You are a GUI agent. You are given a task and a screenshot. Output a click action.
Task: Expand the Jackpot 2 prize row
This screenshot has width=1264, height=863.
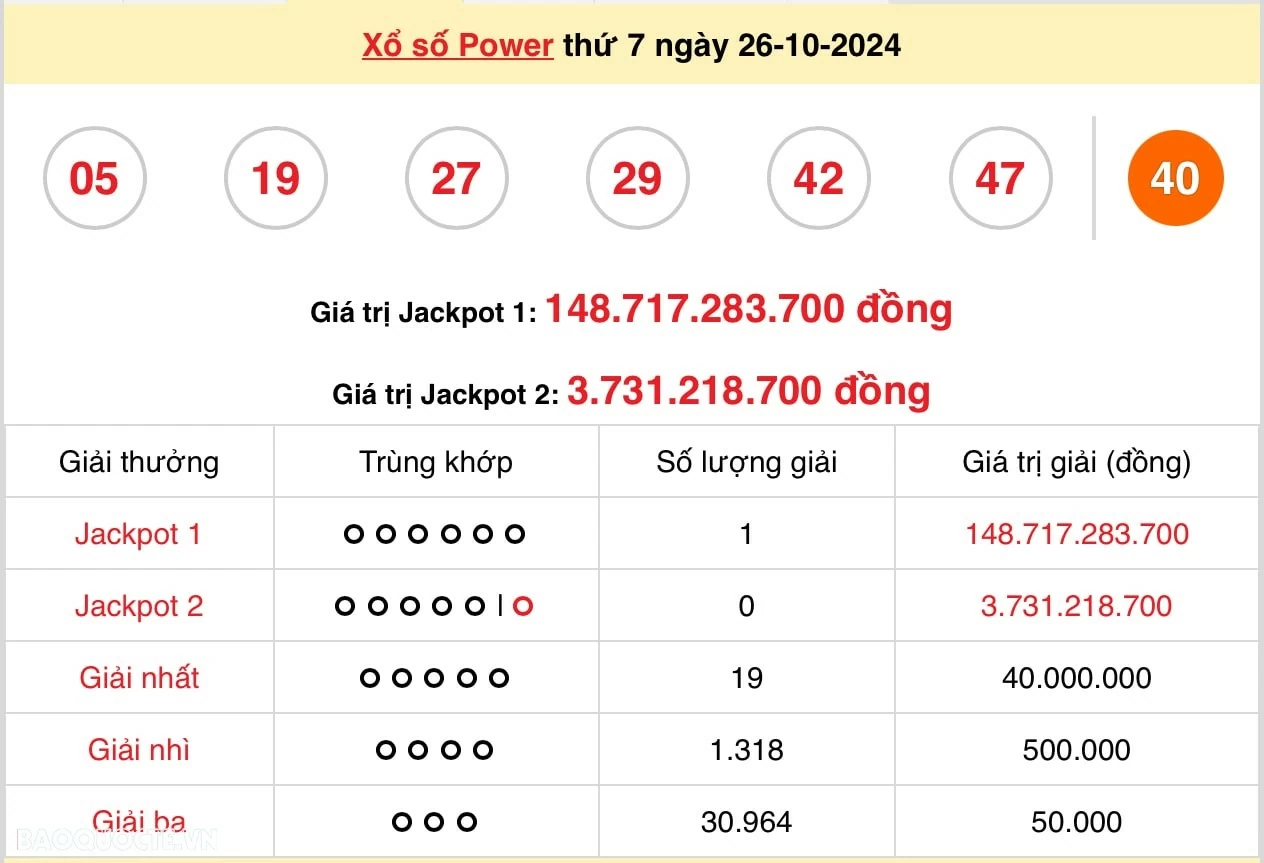(139, 606)
